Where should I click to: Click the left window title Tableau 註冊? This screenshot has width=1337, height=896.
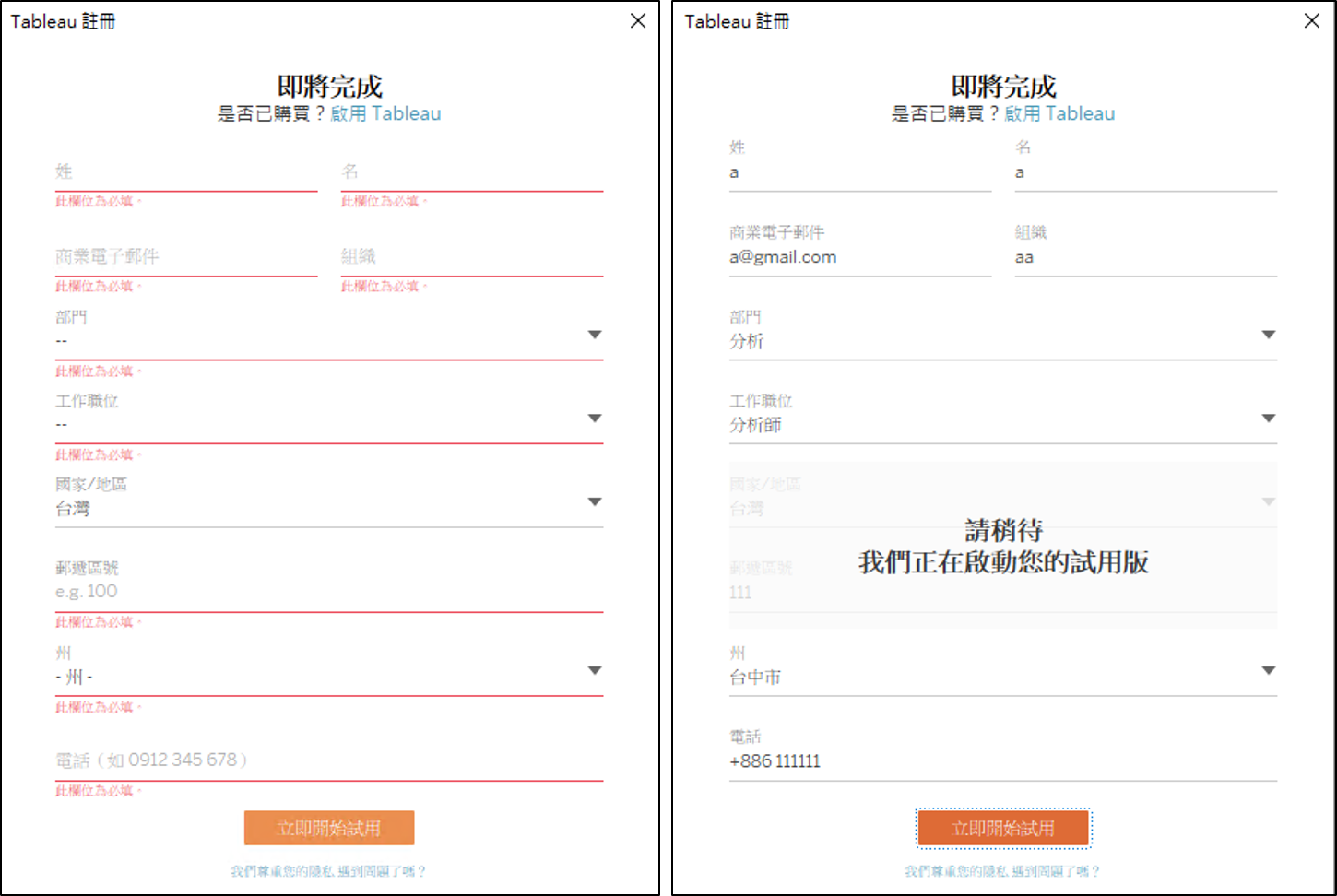pyautogui.click(x=63, y=21)
